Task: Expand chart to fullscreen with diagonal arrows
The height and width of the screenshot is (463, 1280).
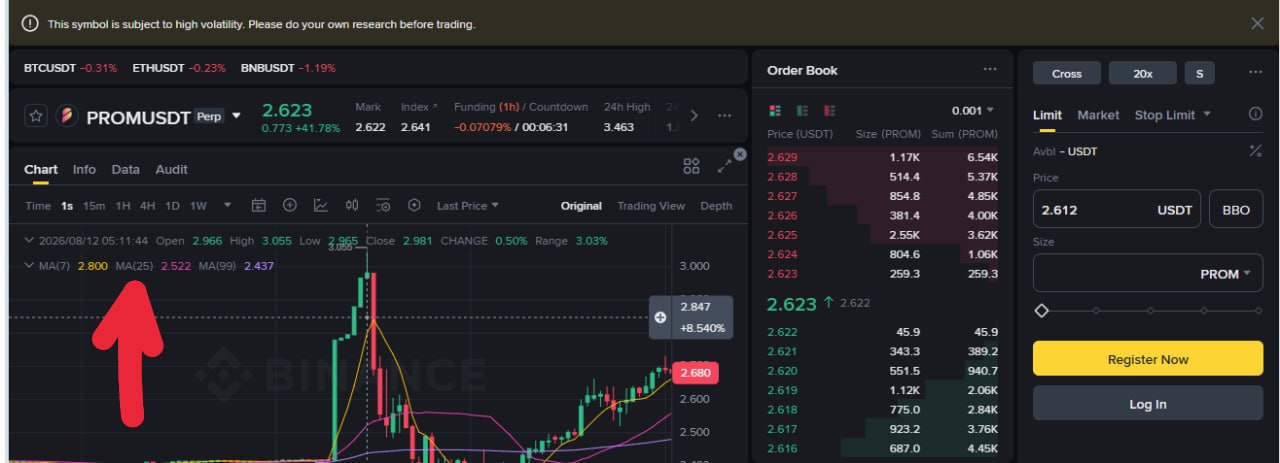Action: 725,166
